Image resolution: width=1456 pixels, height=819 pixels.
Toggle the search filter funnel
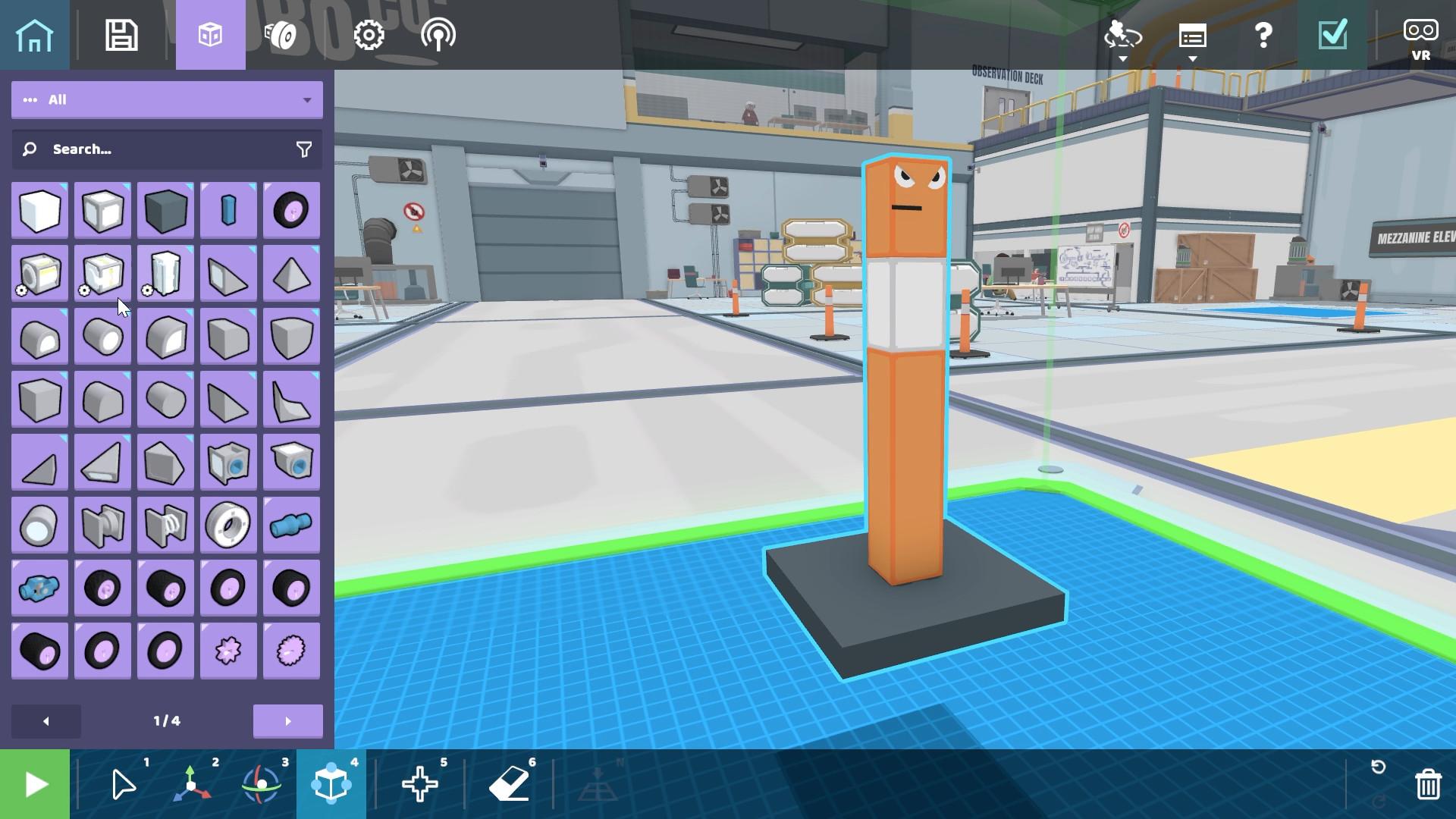click(304, 149)
